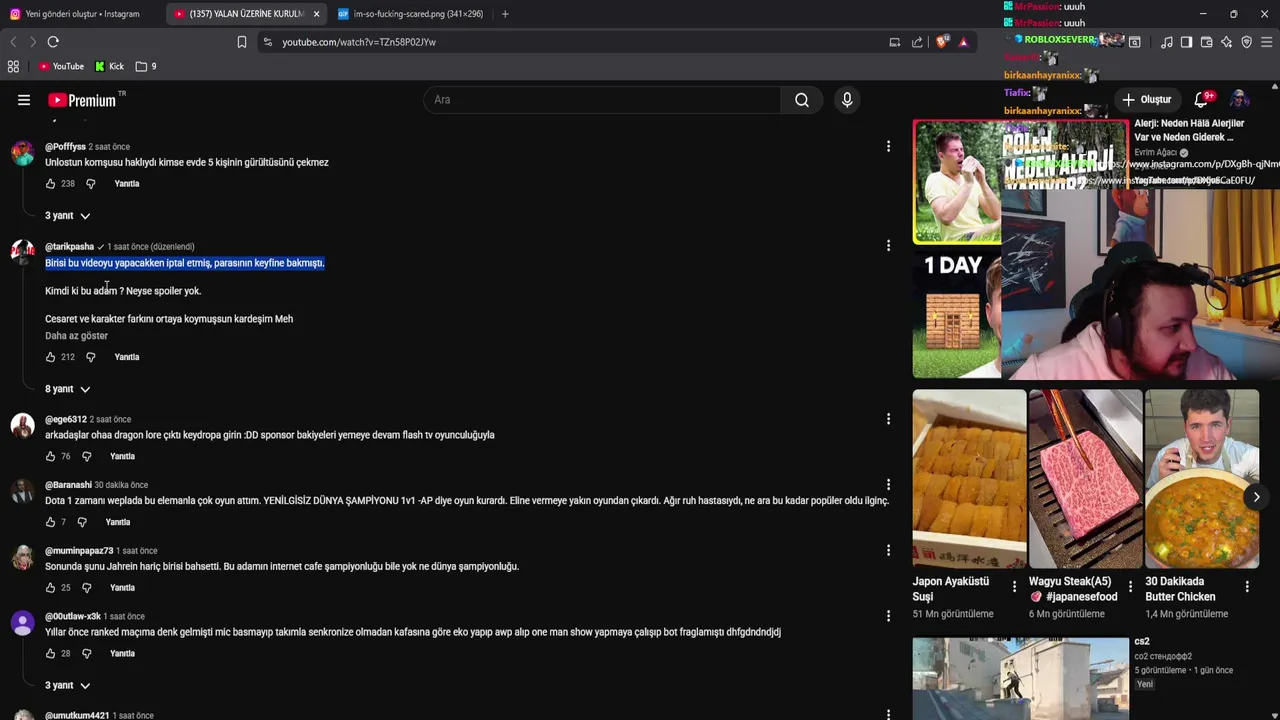Open options menu for @Pofffyss comment
This screenshot has height=720, width=1280.
888,147
